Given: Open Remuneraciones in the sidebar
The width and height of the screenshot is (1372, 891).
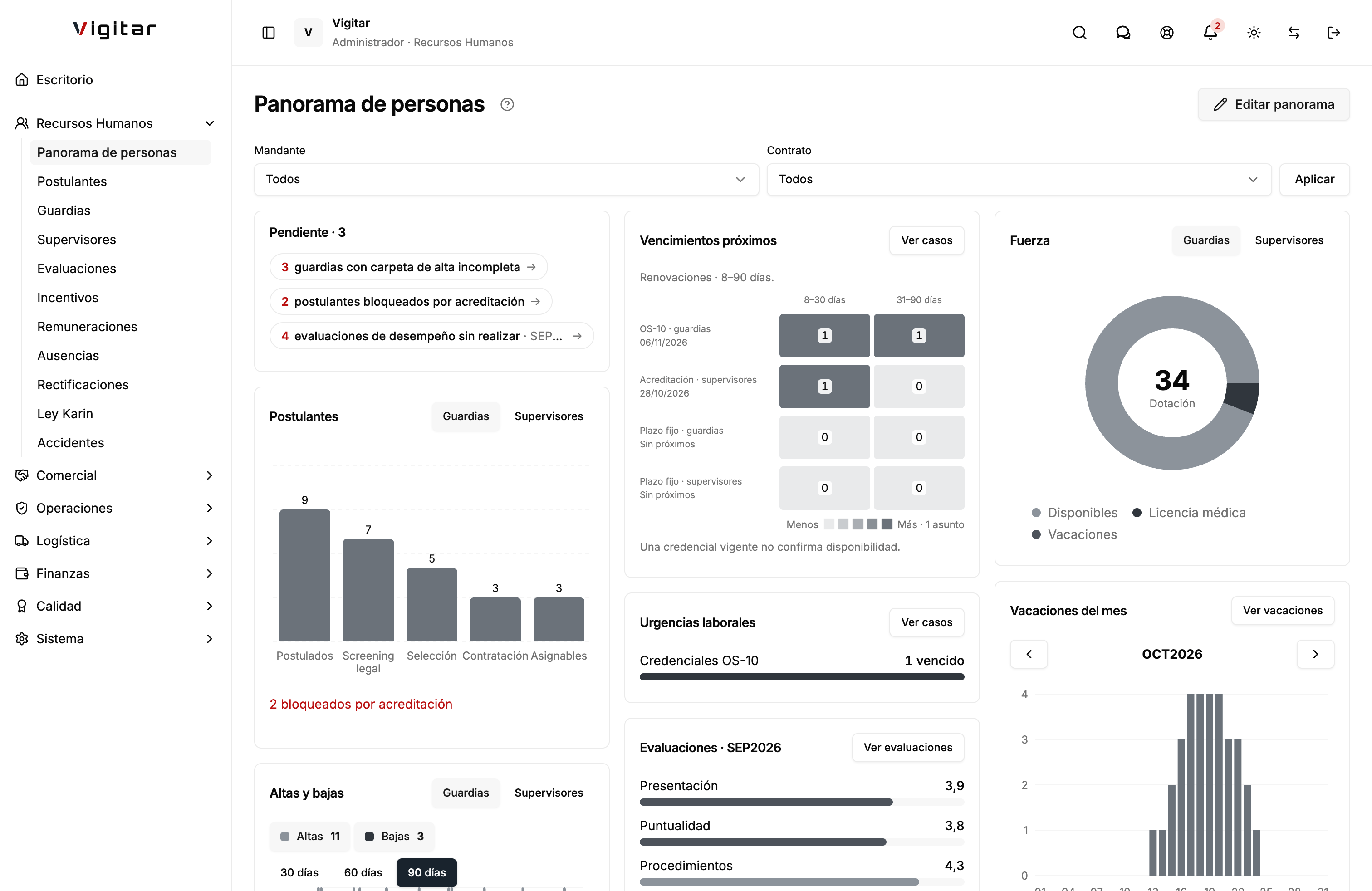Looking at the screenshot, I should coord(121,327).
